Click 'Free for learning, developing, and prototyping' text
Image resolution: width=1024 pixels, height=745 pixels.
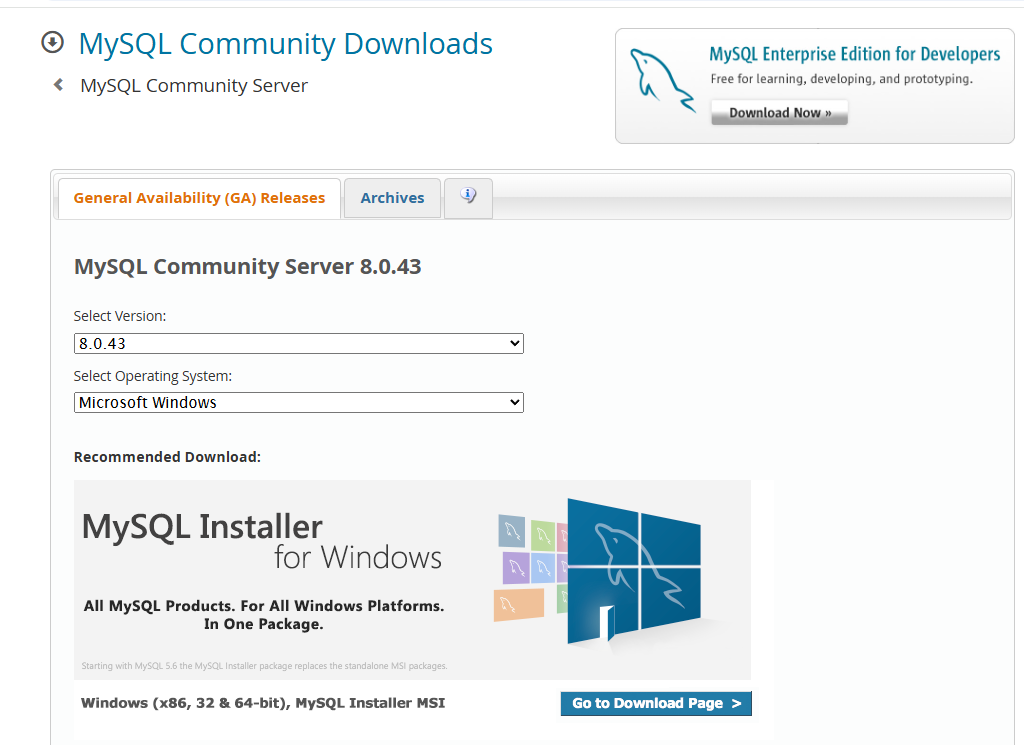[x=842, y=79]
